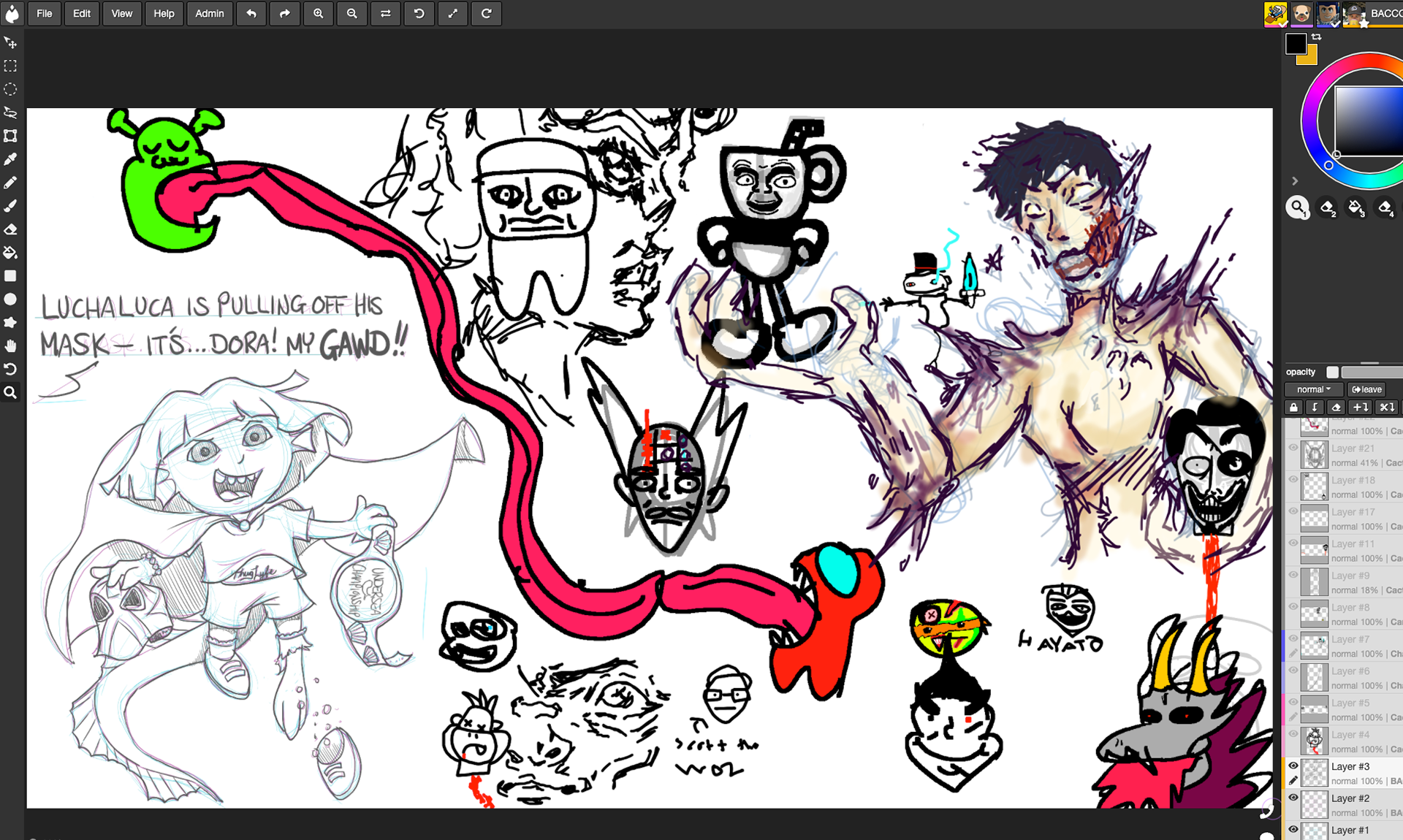Click the saturation-value square in color wheel
1403x840 pixels.
1369,121
